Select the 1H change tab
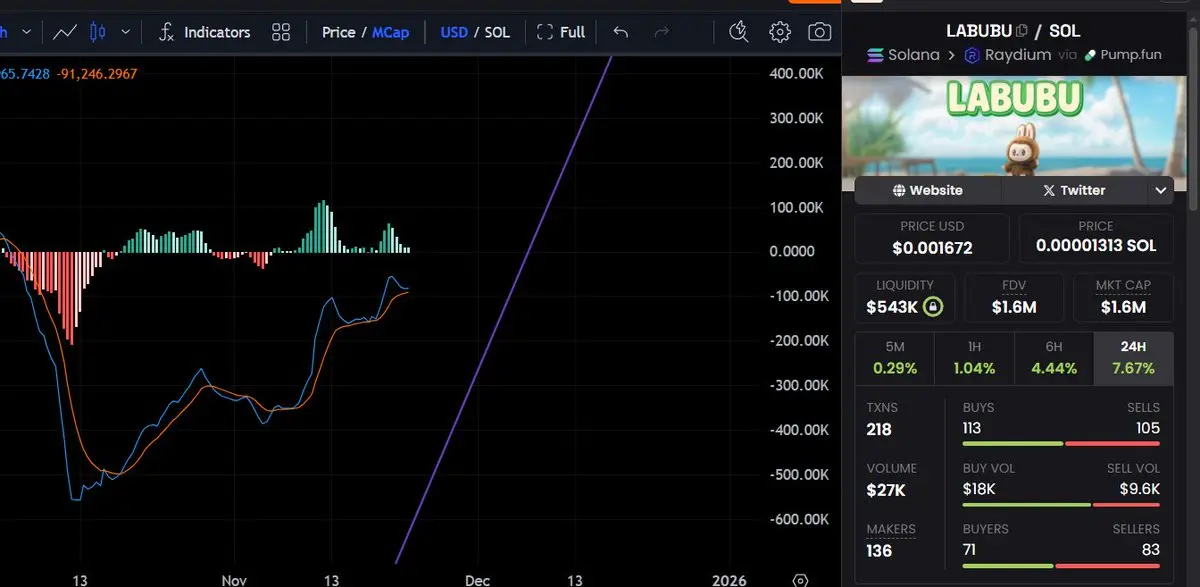This screenshot has width=1200, height=587. [974, 358]
